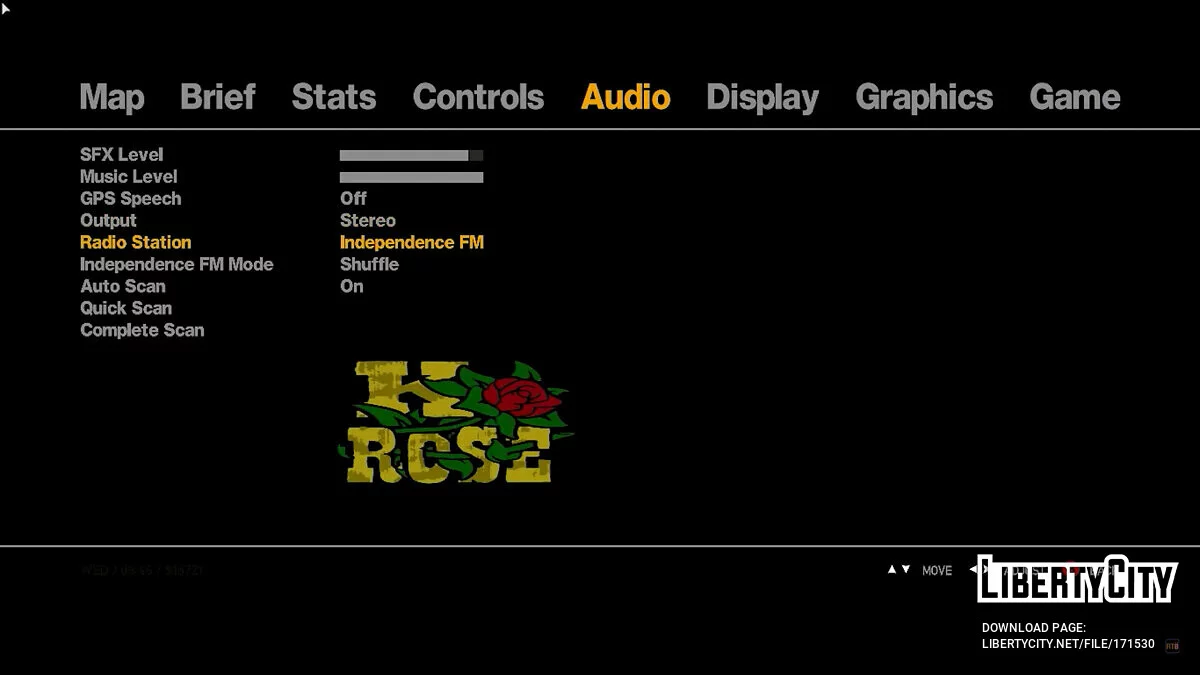Run Quick Scan for music
Image resolution: width=1200 pixels, height=675 pixels.
point(126,309)
